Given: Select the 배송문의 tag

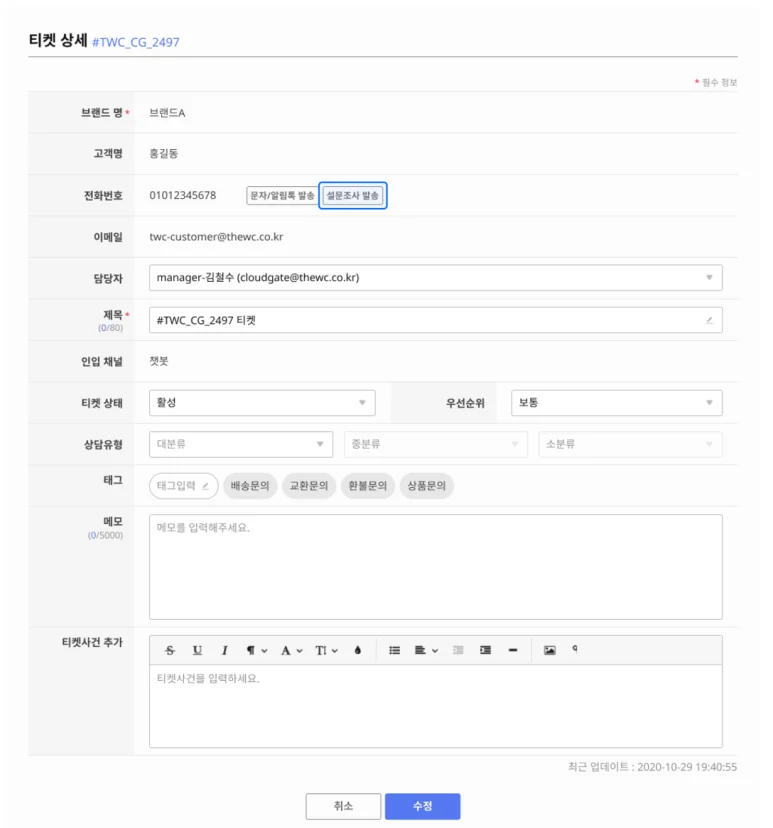Looking at the screenshot, I should (250, 486).
